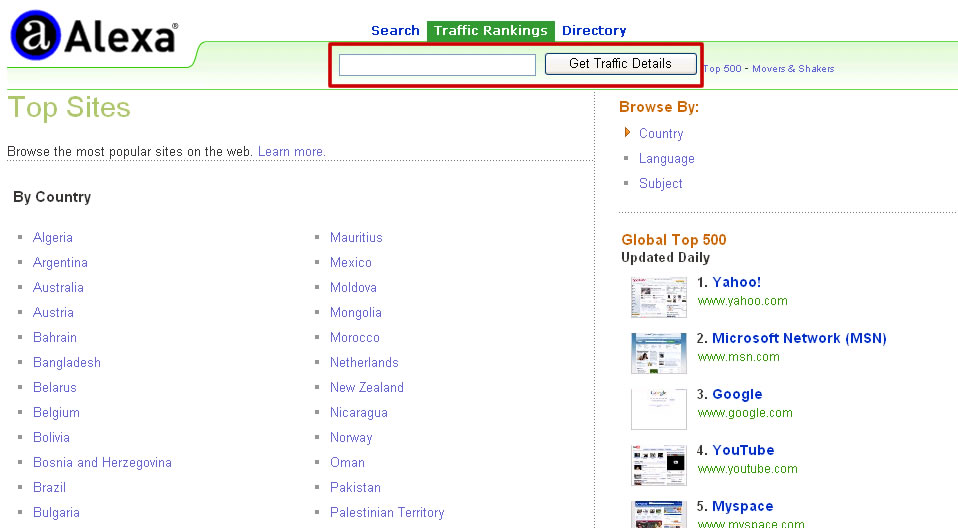This screenshot has height=528, width=958.
Task: Browse by Country
Action: point(661,134)
